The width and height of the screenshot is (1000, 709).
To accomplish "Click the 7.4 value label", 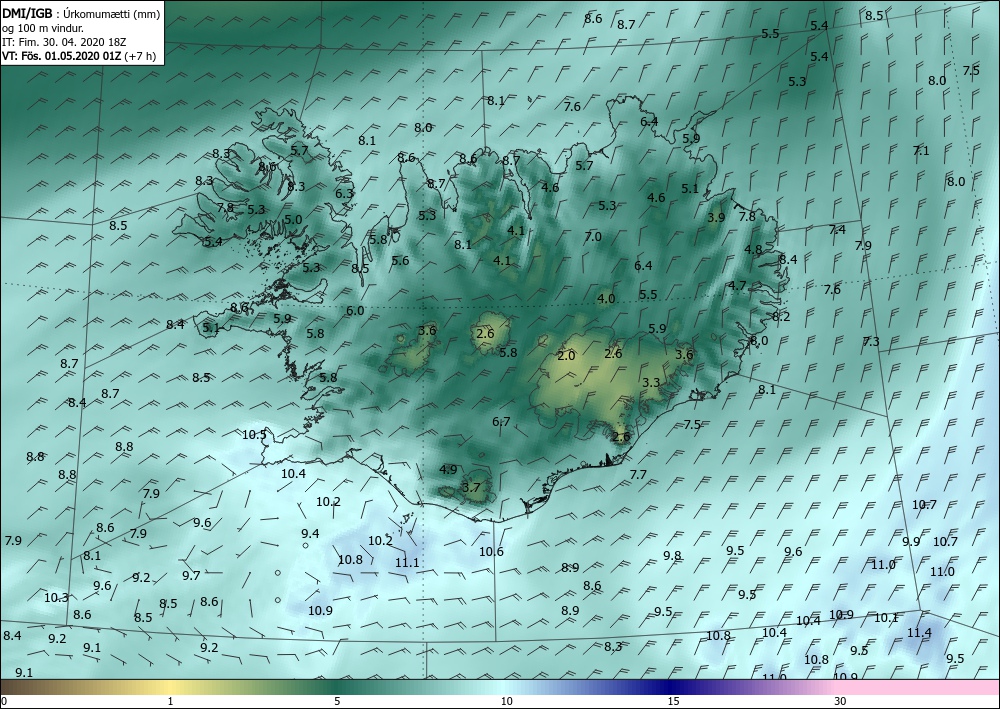I will pos(837,230).
